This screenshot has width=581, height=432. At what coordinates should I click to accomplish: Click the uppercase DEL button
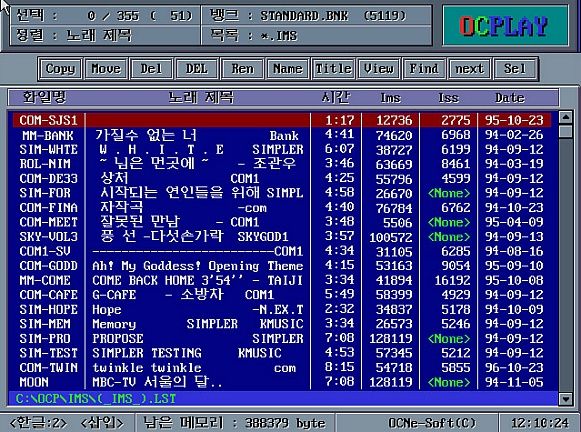[197, 69]
